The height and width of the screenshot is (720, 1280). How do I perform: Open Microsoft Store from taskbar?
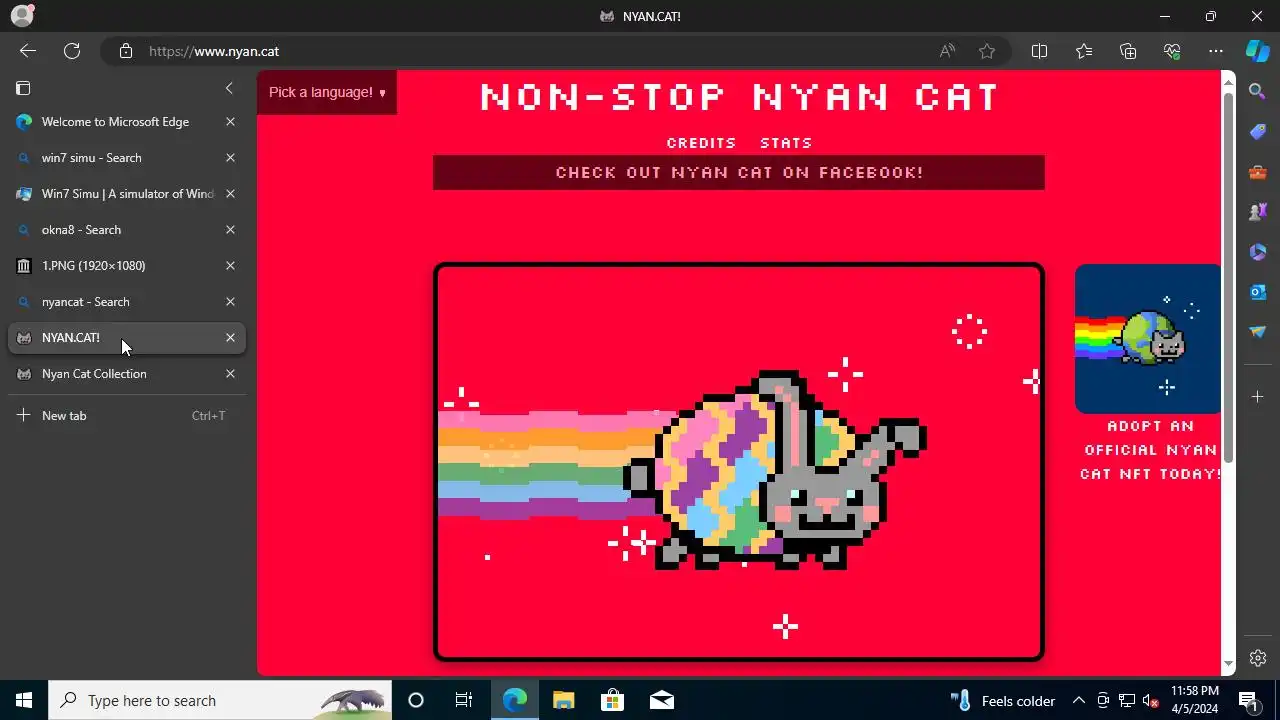pyautogui.click(x=612, y=700)
